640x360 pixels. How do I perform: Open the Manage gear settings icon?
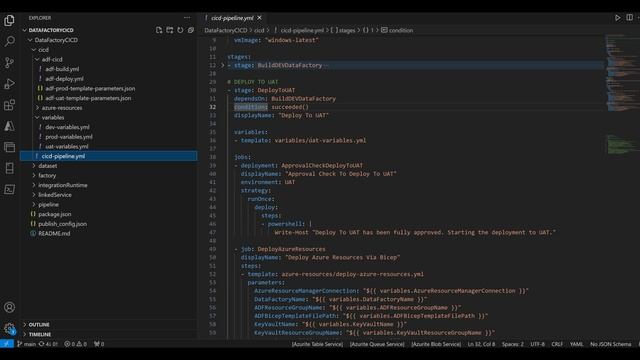click(x=9, y=328)
